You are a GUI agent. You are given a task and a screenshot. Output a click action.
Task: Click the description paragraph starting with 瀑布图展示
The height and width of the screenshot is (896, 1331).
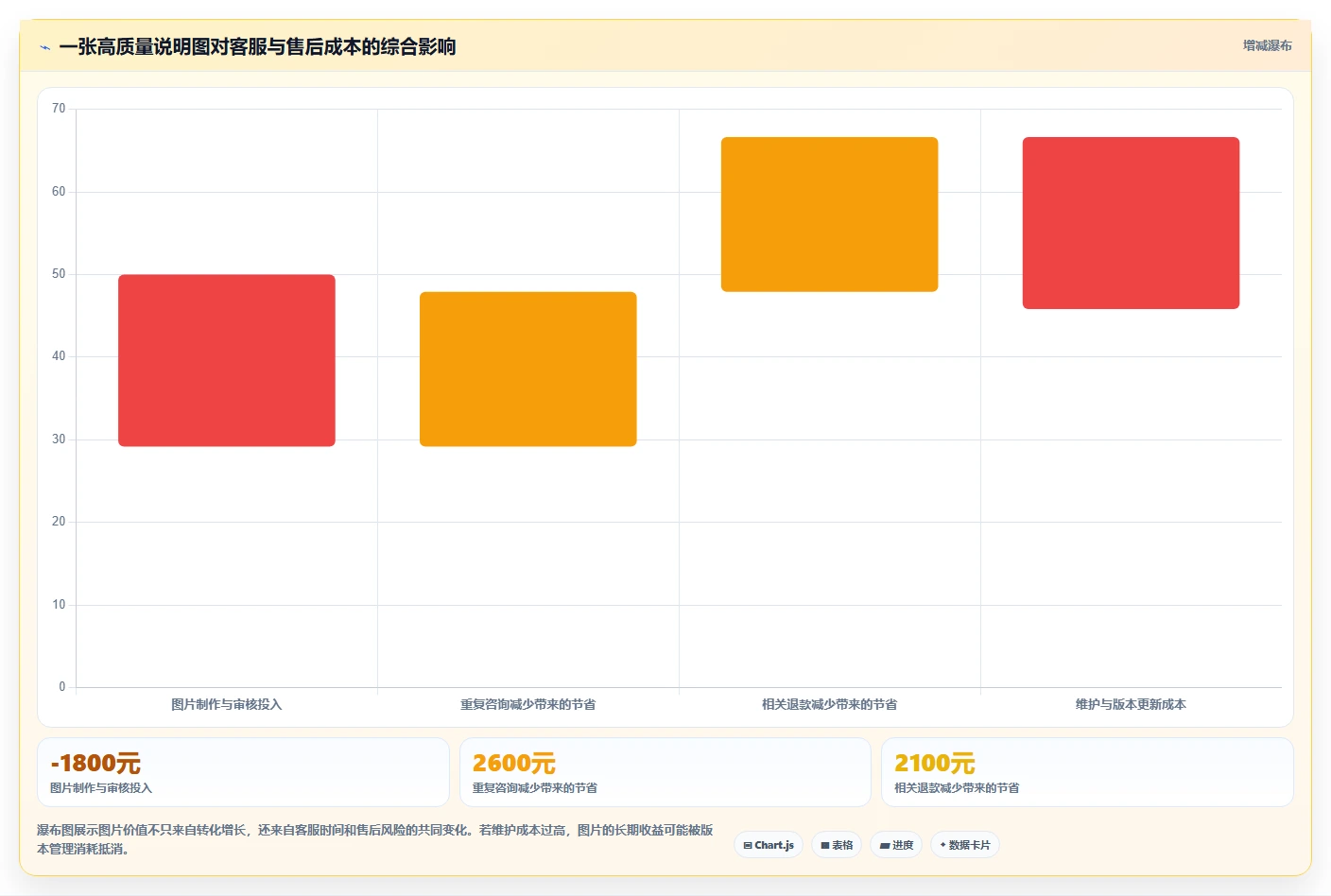(x=375, y=839)
